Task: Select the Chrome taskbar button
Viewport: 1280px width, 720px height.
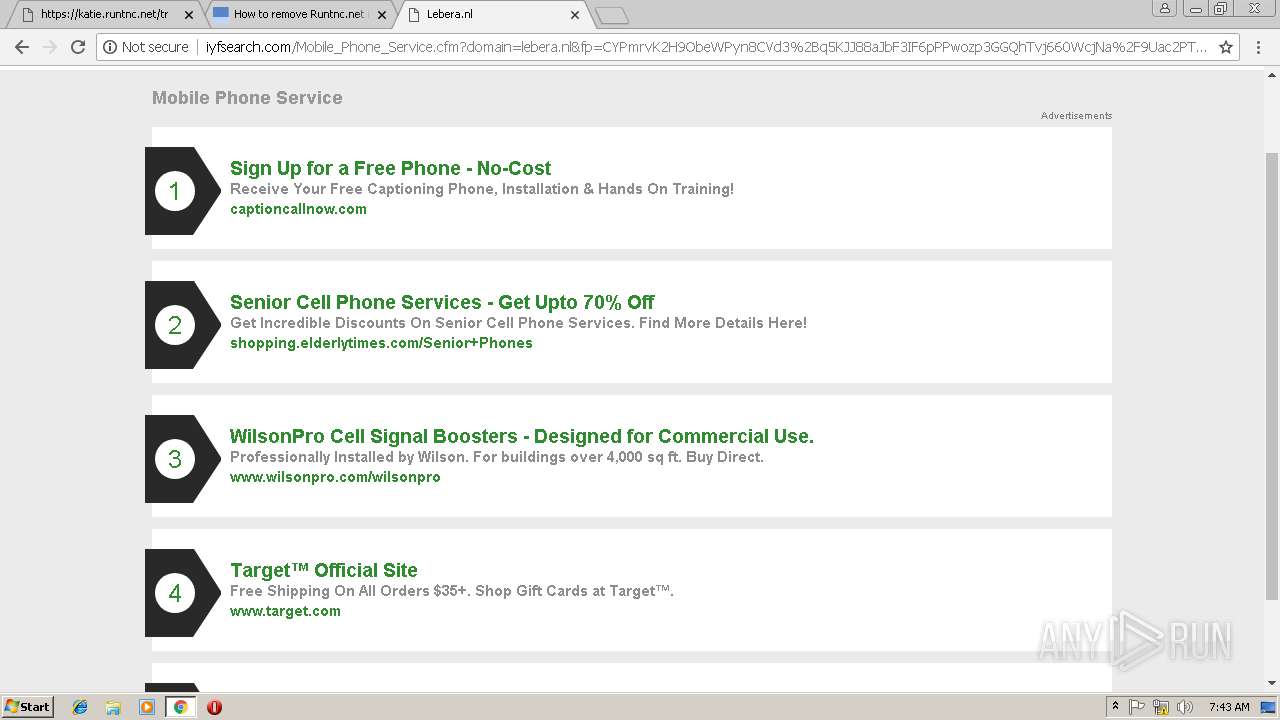Action: [x=180, y=707]
